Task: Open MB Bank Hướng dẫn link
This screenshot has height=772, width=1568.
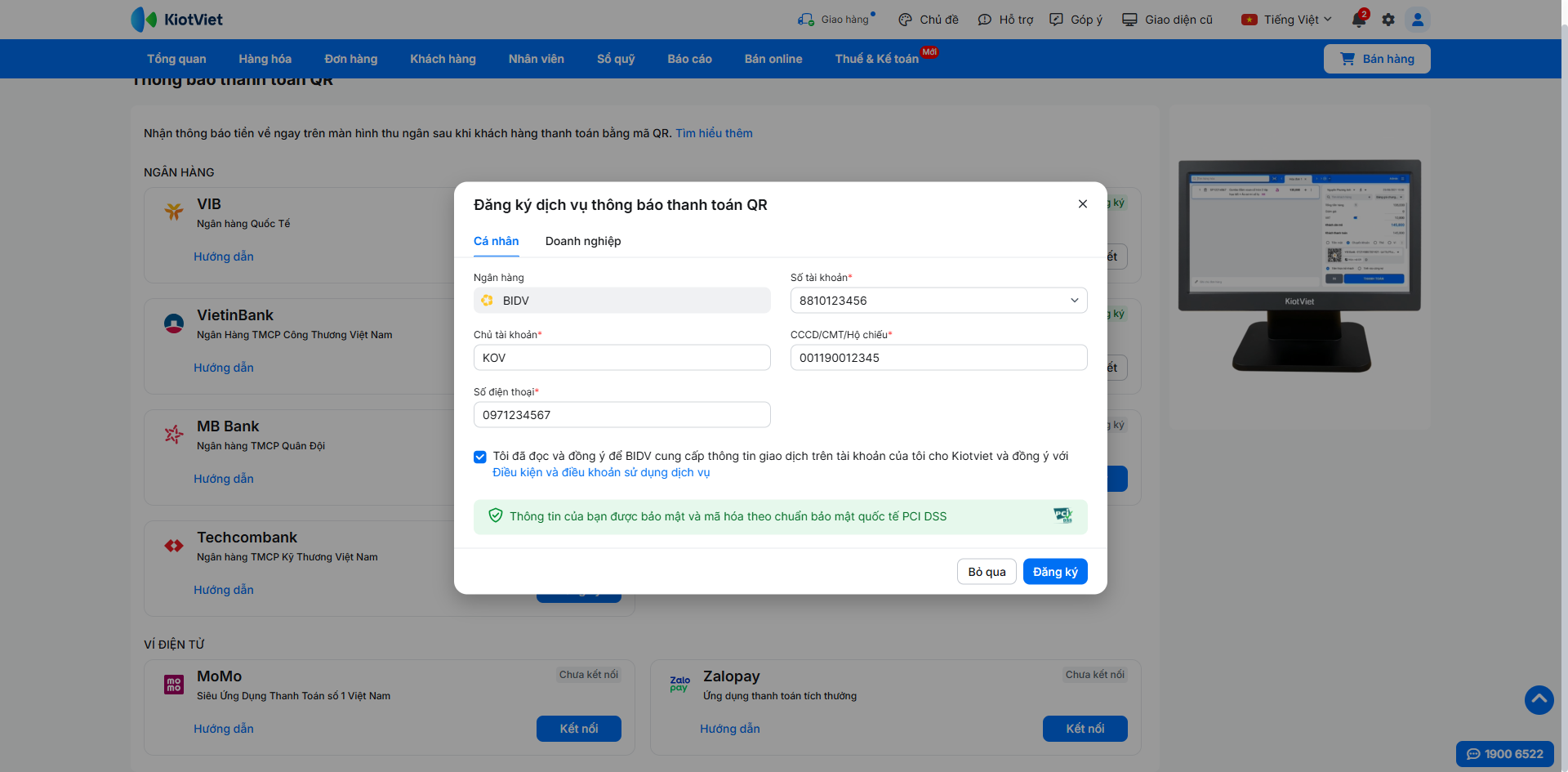Action: click(x=224, y=479)
